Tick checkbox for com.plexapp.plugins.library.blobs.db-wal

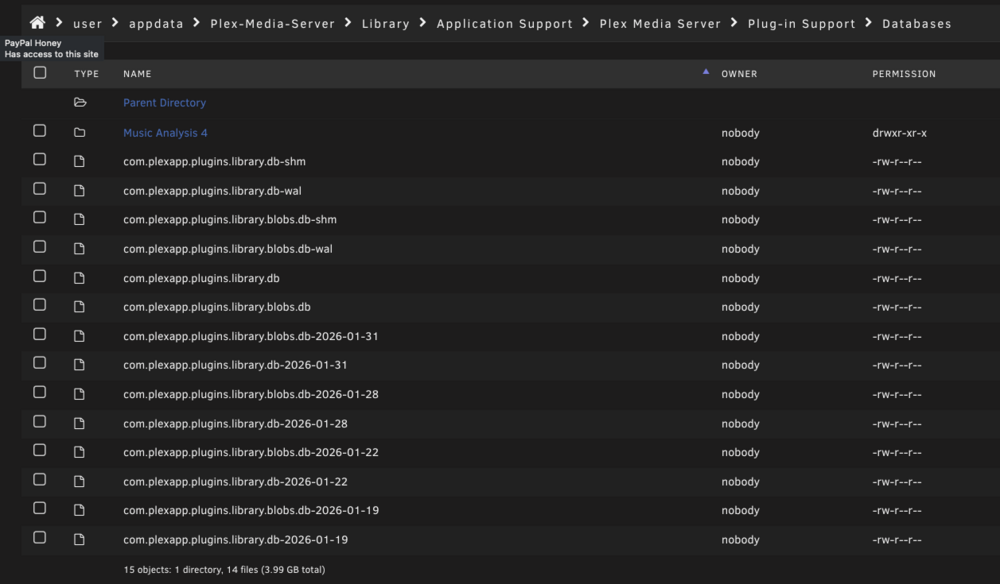click(x=40, y=247)
